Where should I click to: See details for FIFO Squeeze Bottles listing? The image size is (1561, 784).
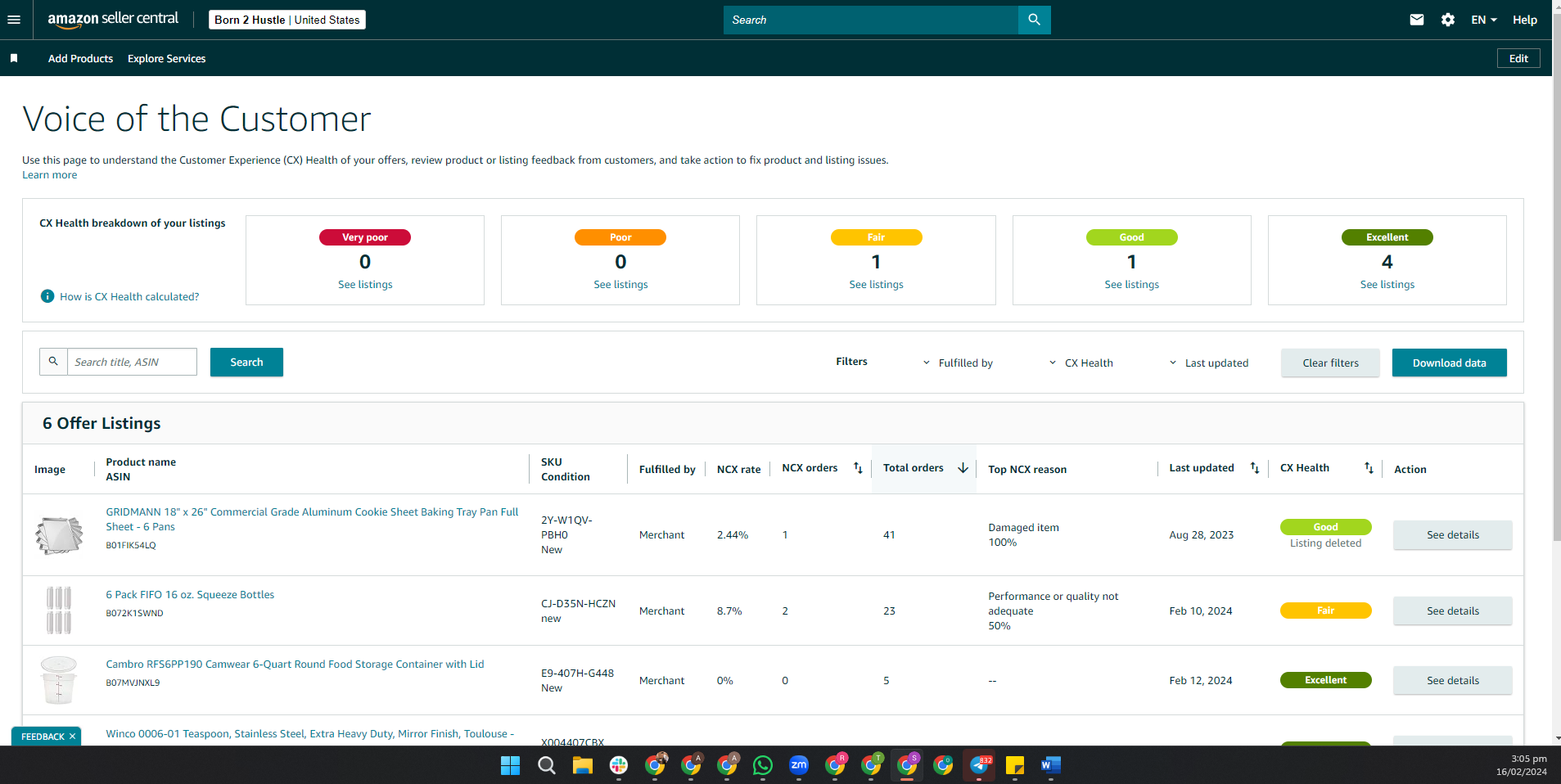(1452, 611)
